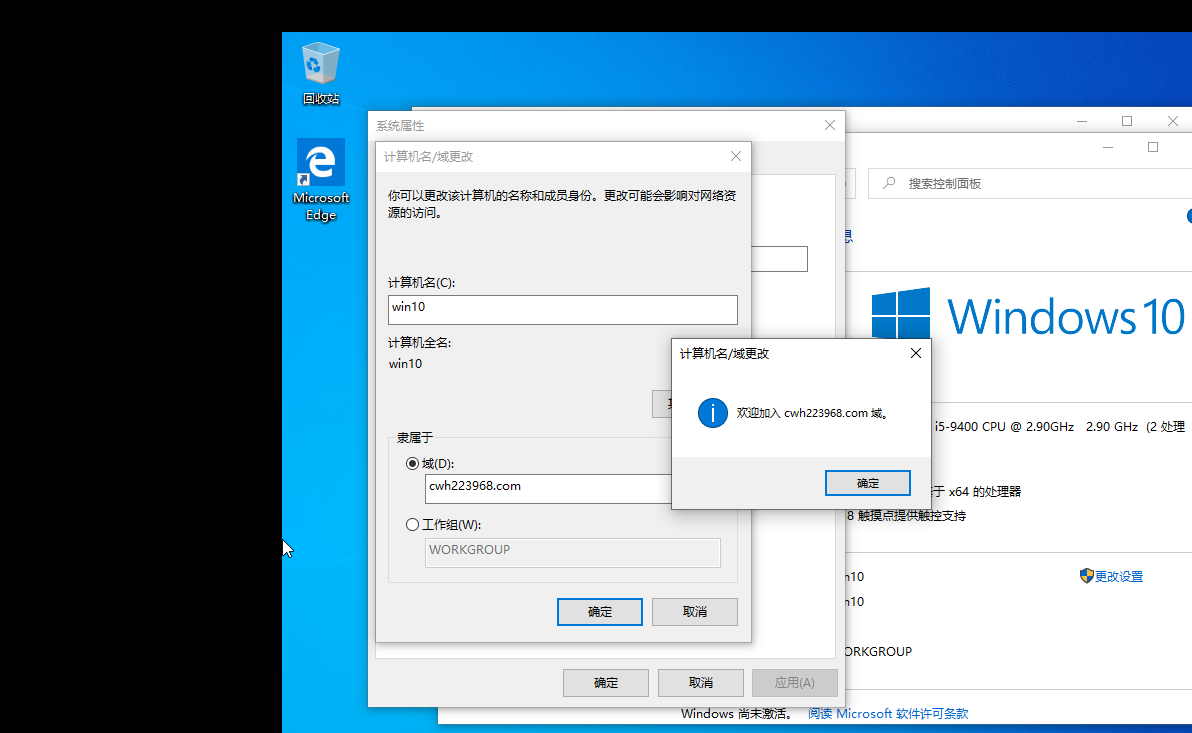This screenshot has width=1192, height=733.
Task: Click the WORKGROUP text field
Action: pos(572,553)
